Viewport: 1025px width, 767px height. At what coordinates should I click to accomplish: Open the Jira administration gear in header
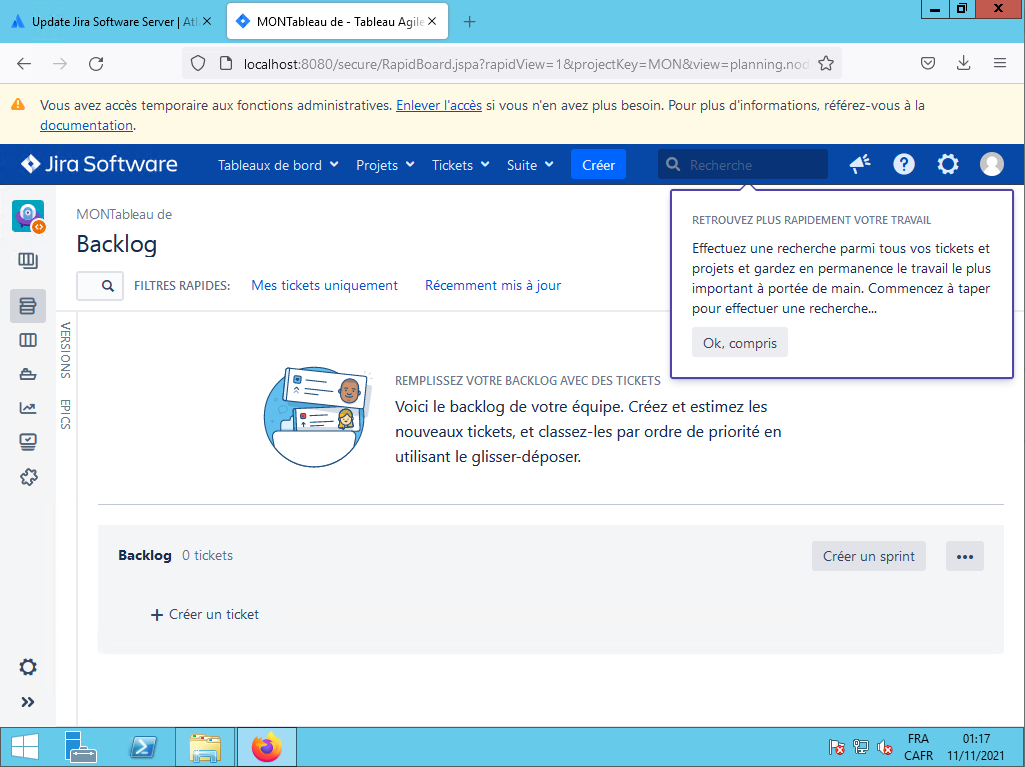pyautogui.click(x=947, y=165)
